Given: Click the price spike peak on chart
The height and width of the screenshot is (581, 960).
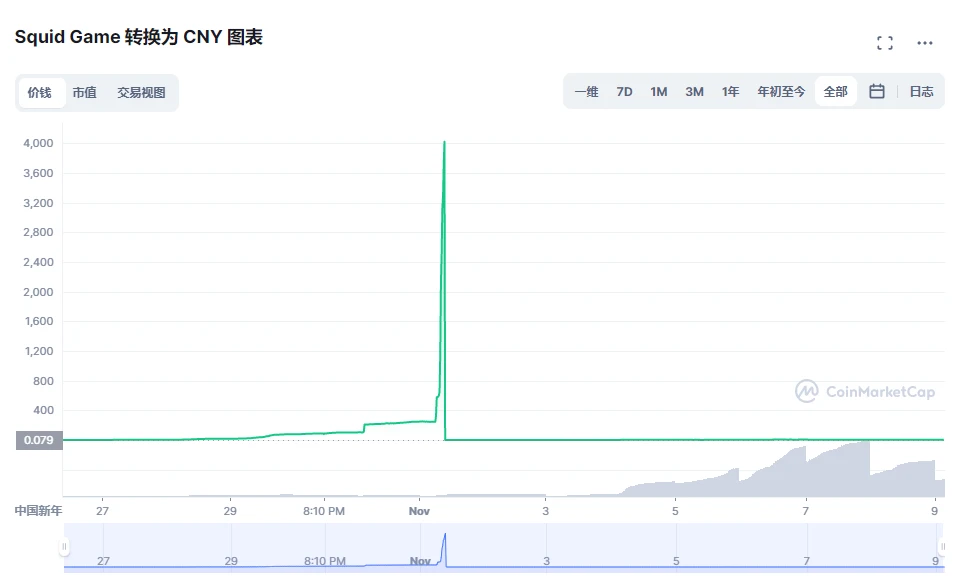Looking at the screenshot, I should 444,142.
